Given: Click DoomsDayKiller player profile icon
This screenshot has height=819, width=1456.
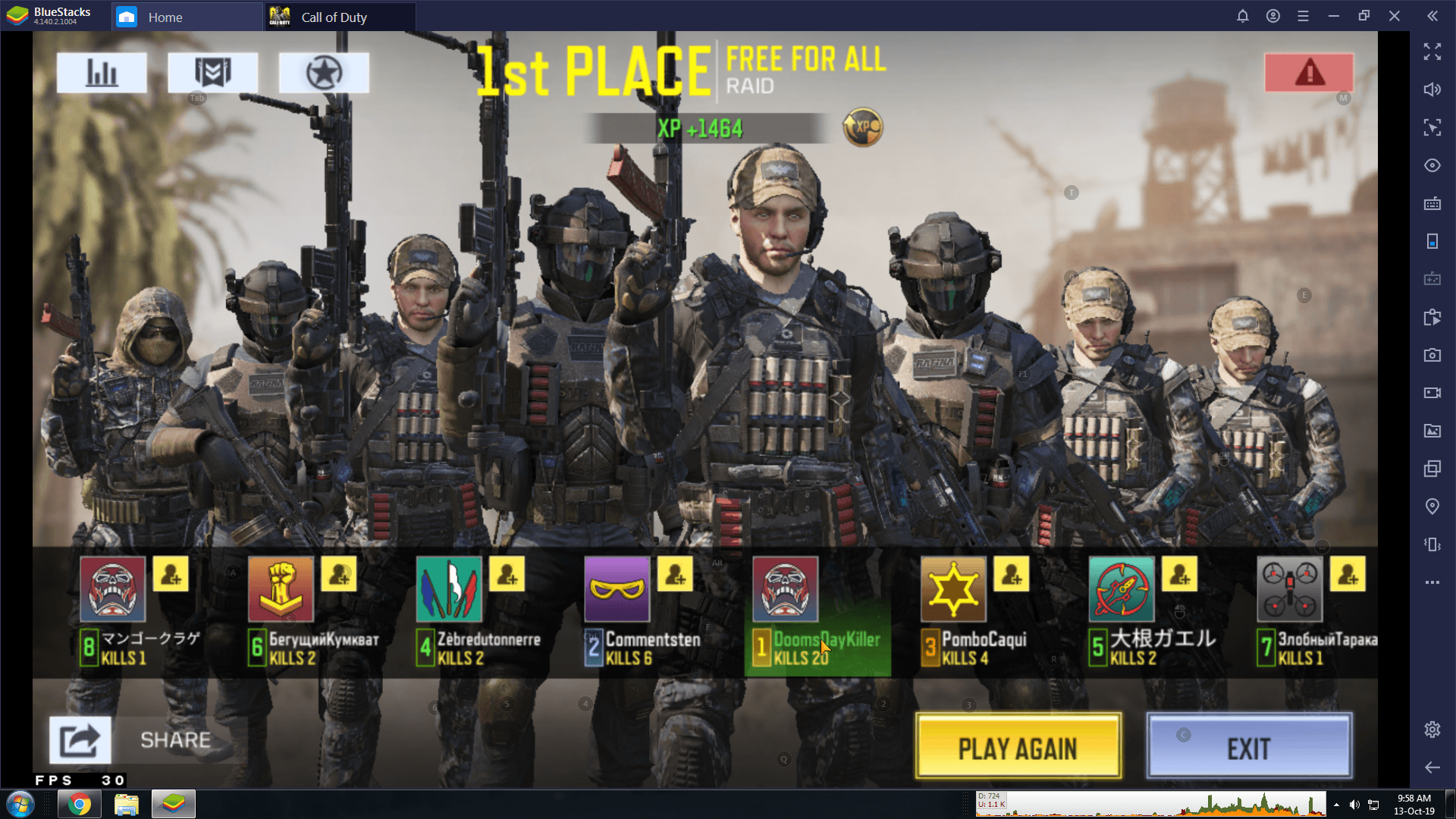Looking at the screenshot, I should [785, 590].
